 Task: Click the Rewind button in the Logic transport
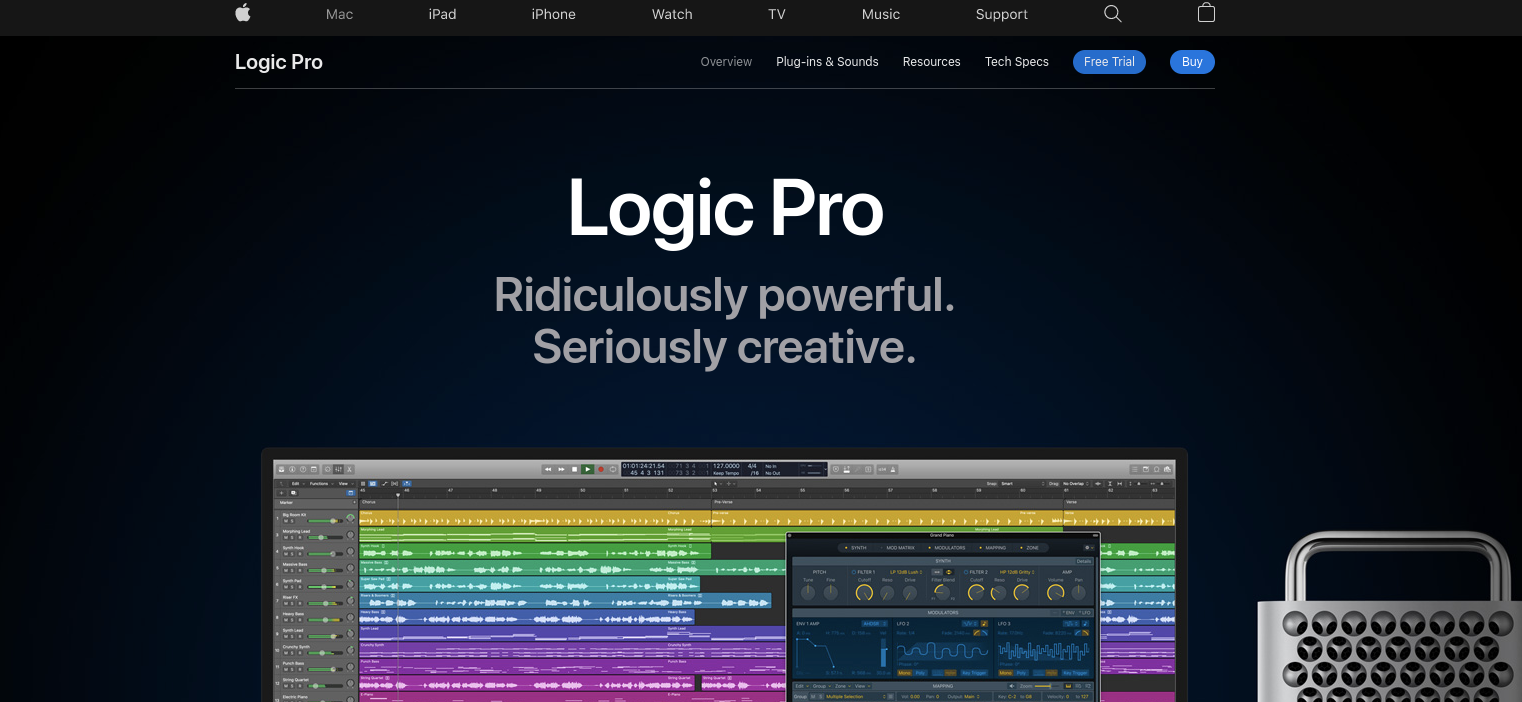tap(548, 469)
